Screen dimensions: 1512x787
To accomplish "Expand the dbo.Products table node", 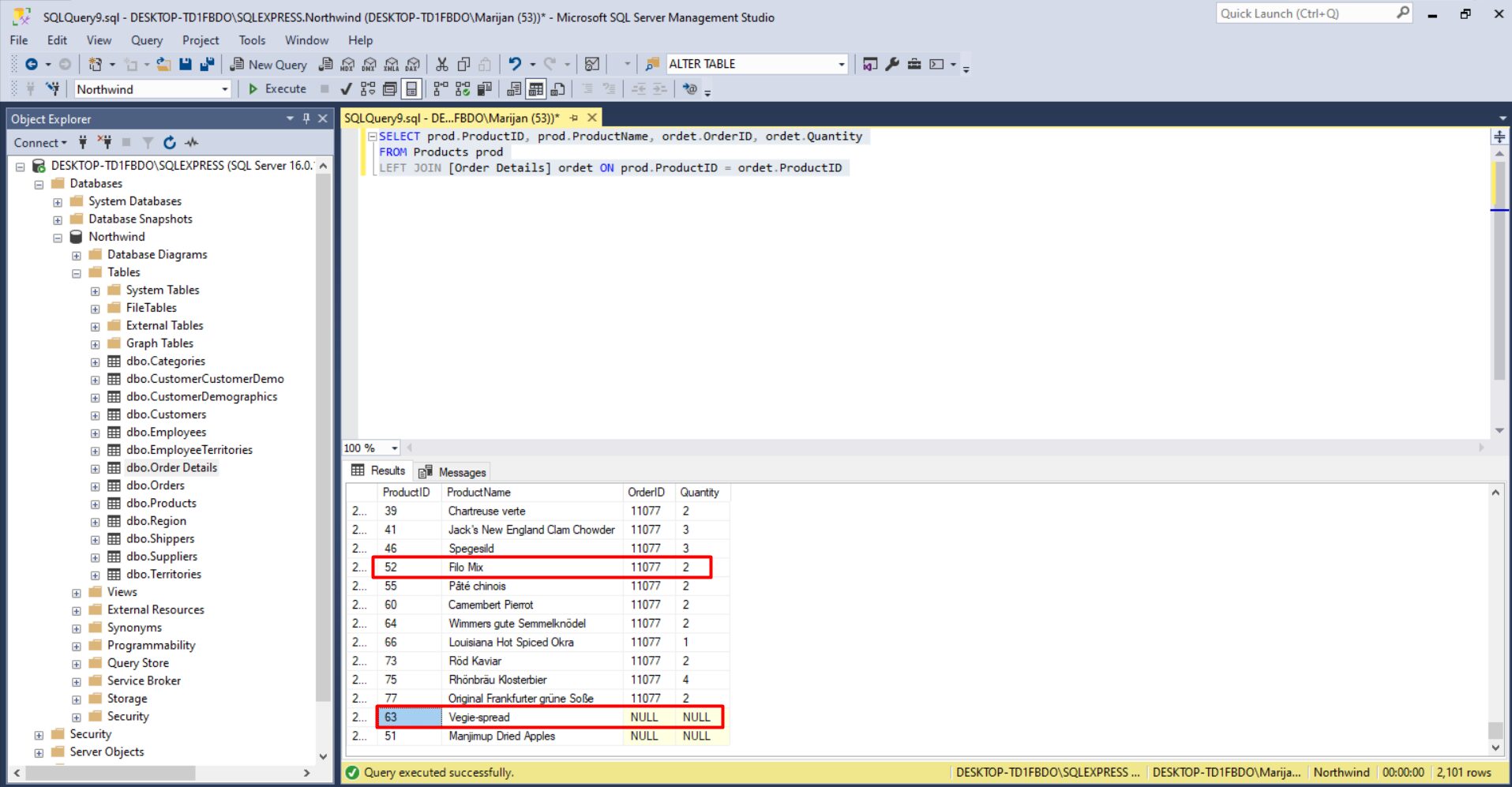I will click(x=96, y=504).
